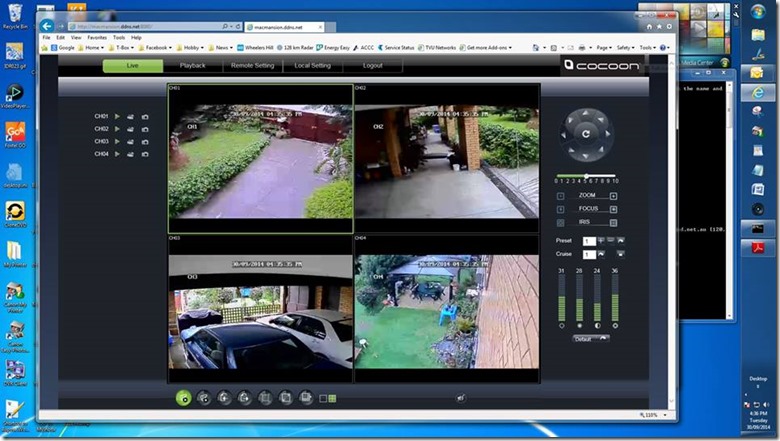Click the focus minus button
The image size is (780, 441).
click(x=561, y=209)
